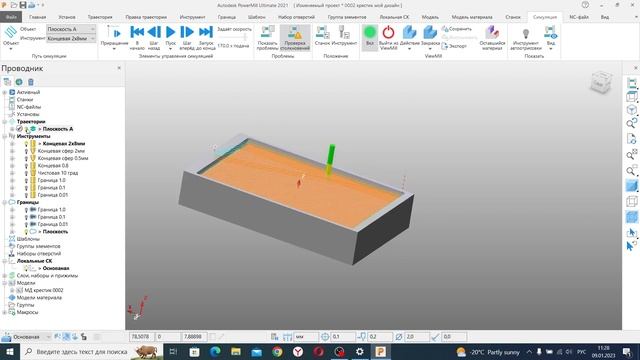
Task: Toggle the lightbulb of Концевая сфер 2мм tool
Action: (x=26, y=151)
